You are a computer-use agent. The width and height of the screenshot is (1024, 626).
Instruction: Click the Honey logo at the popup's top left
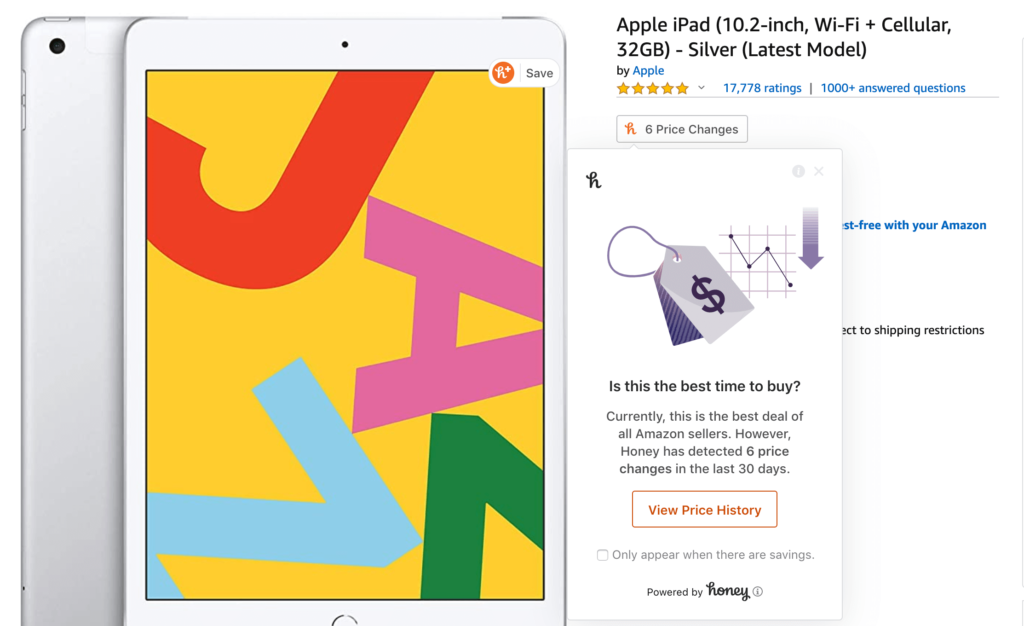(x=593, y=180)
